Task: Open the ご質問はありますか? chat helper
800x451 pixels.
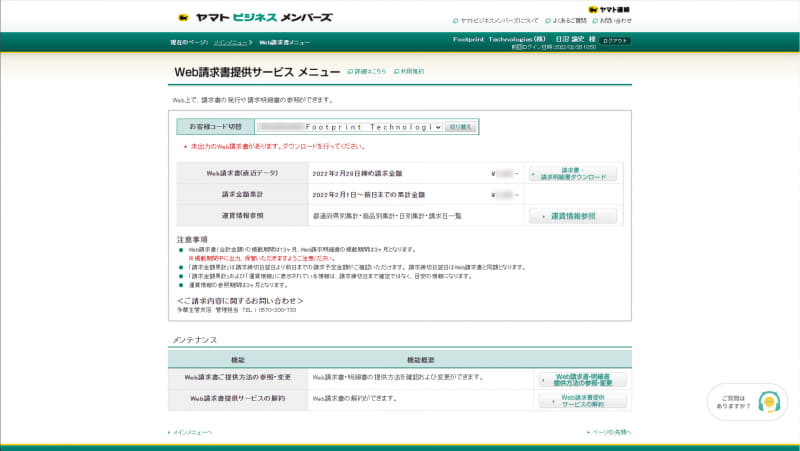Action: (x=747, y=402)
